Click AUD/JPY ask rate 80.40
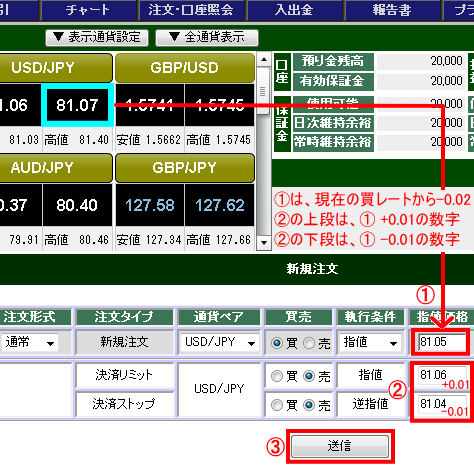This screenshot has width=474, height=467. [77, 205]
